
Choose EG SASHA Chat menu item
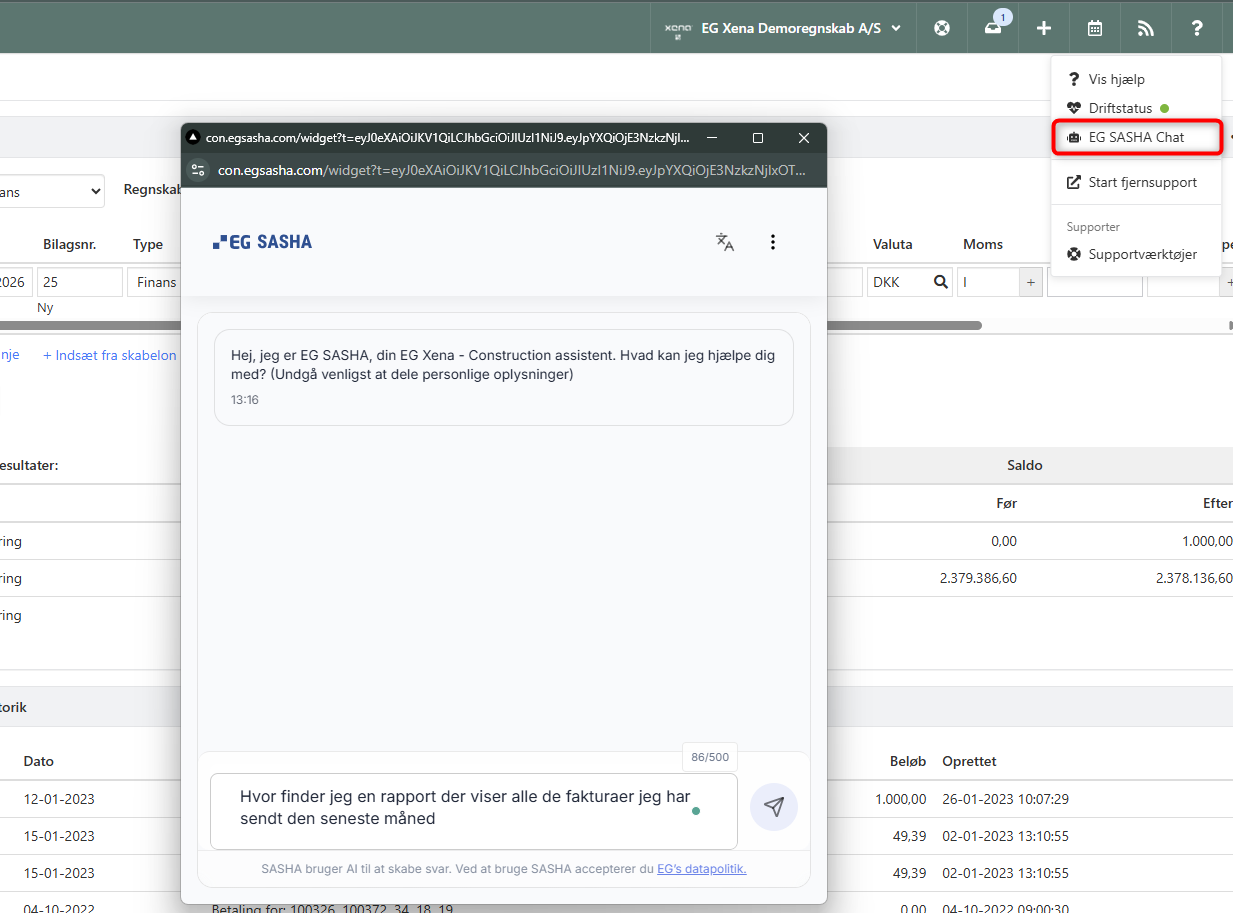pyautogui.click(x=1137, y=137)
